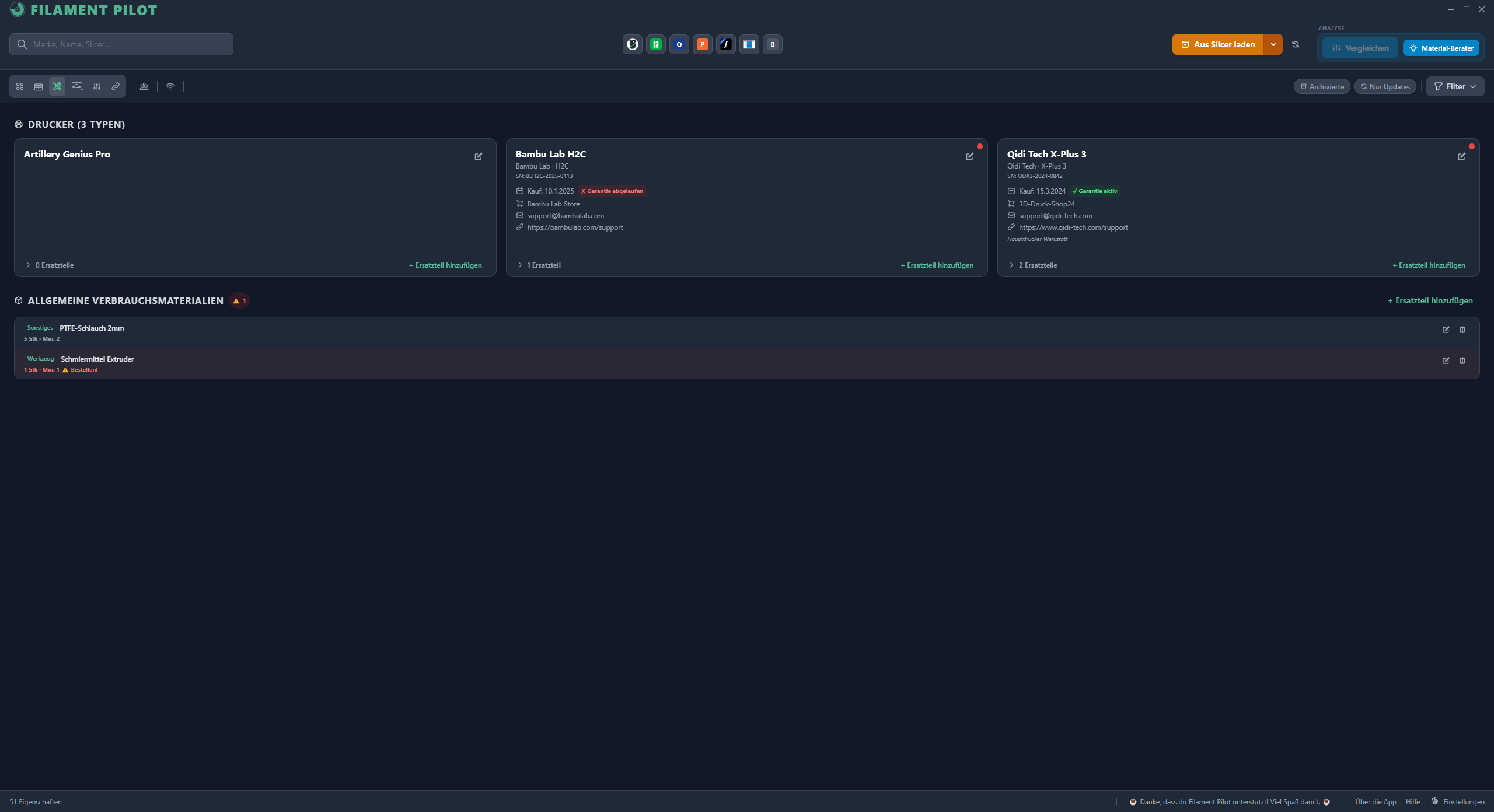Image resolution: width=1494 pixels, height=812 pixels.
Task: Switch to the table view icon
Action: 39,86
